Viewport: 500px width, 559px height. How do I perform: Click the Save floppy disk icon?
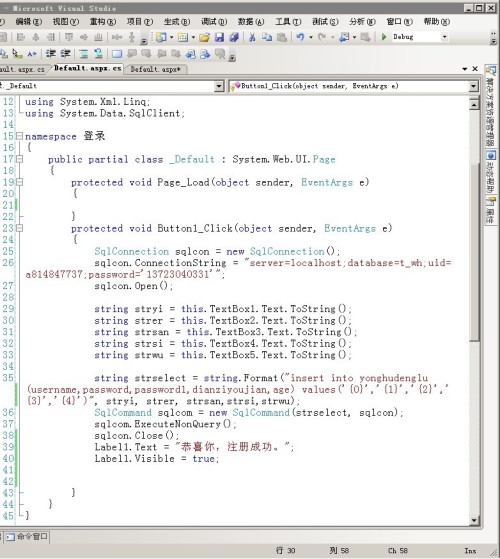tap(219, 37)
